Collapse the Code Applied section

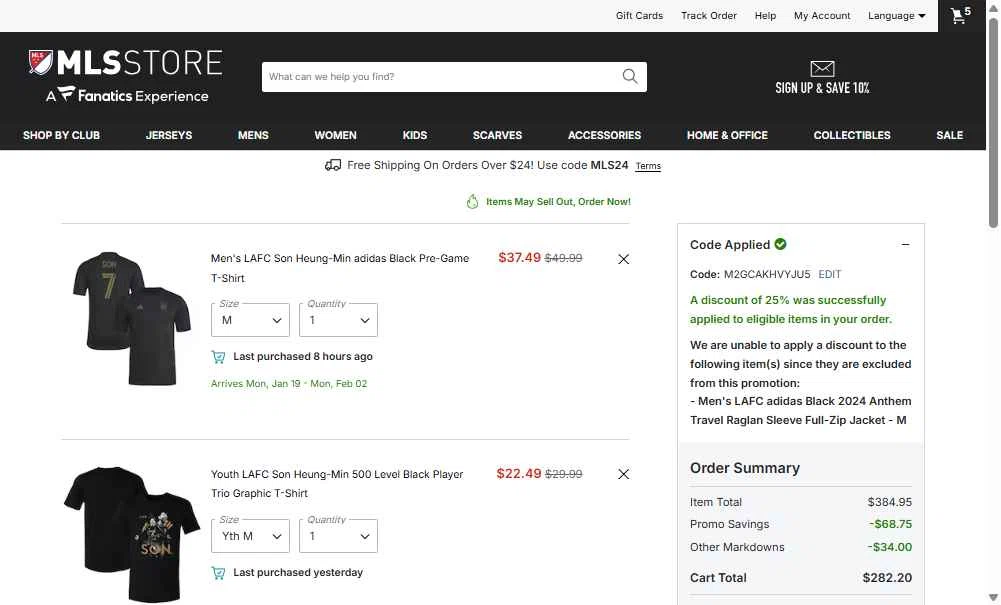(x=905, y=245)
